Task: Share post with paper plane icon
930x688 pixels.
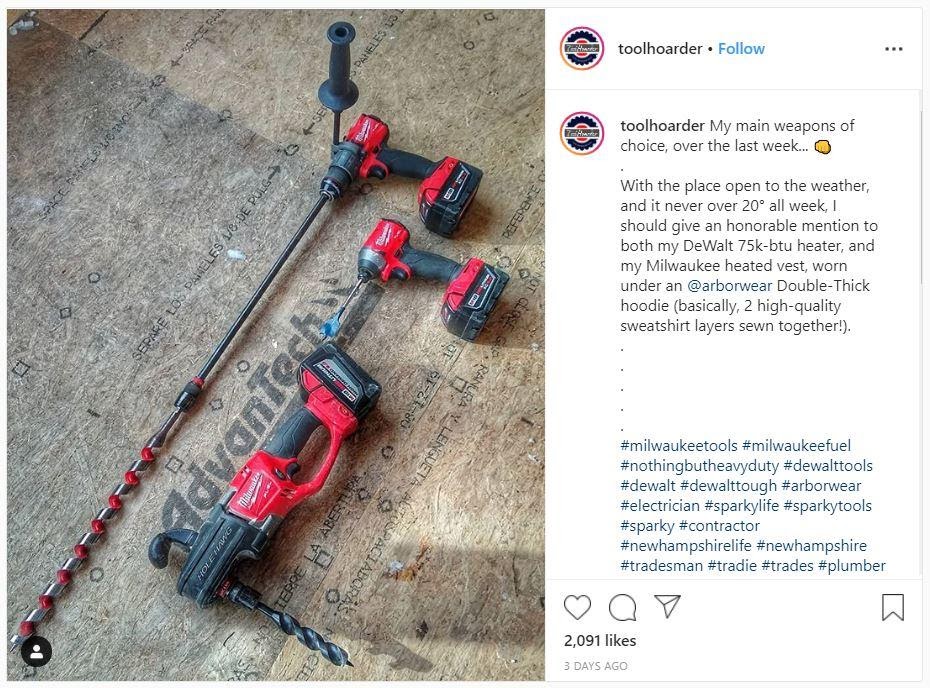Action: tap(667, 606)
